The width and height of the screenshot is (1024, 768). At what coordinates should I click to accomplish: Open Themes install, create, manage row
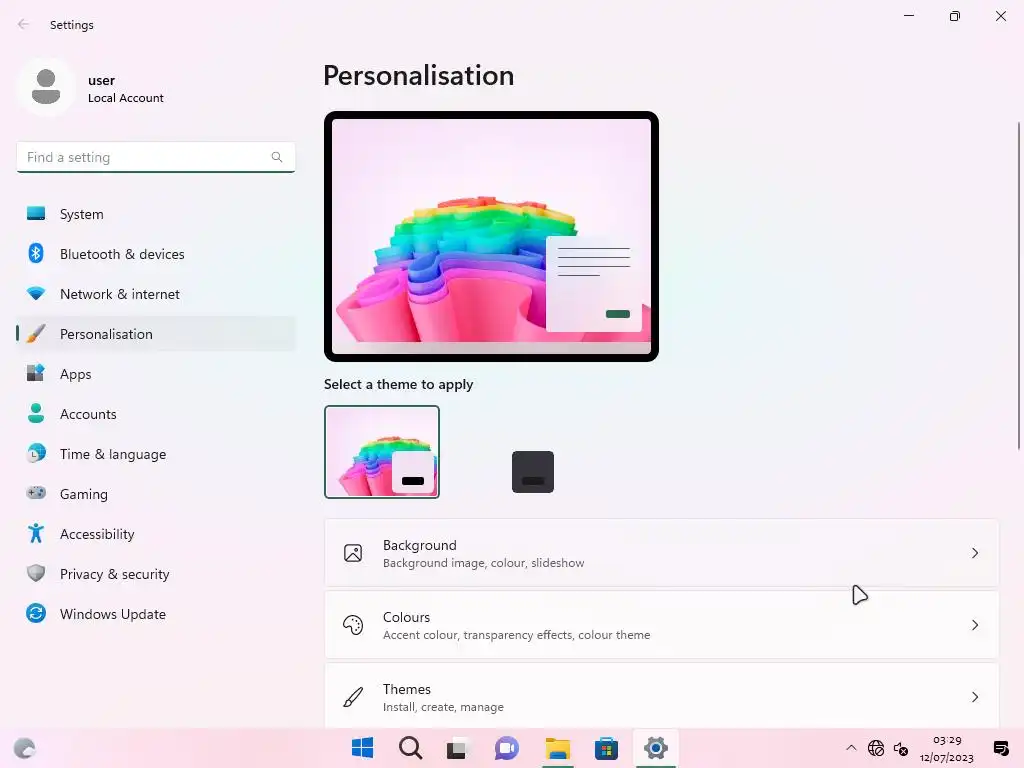pyautogui.click(x=662, y=696)
